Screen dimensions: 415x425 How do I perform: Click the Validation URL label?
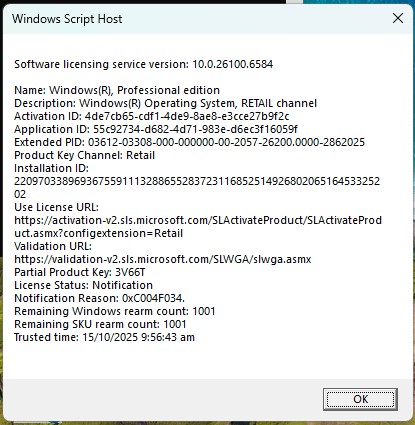click(x=53, y=246)
